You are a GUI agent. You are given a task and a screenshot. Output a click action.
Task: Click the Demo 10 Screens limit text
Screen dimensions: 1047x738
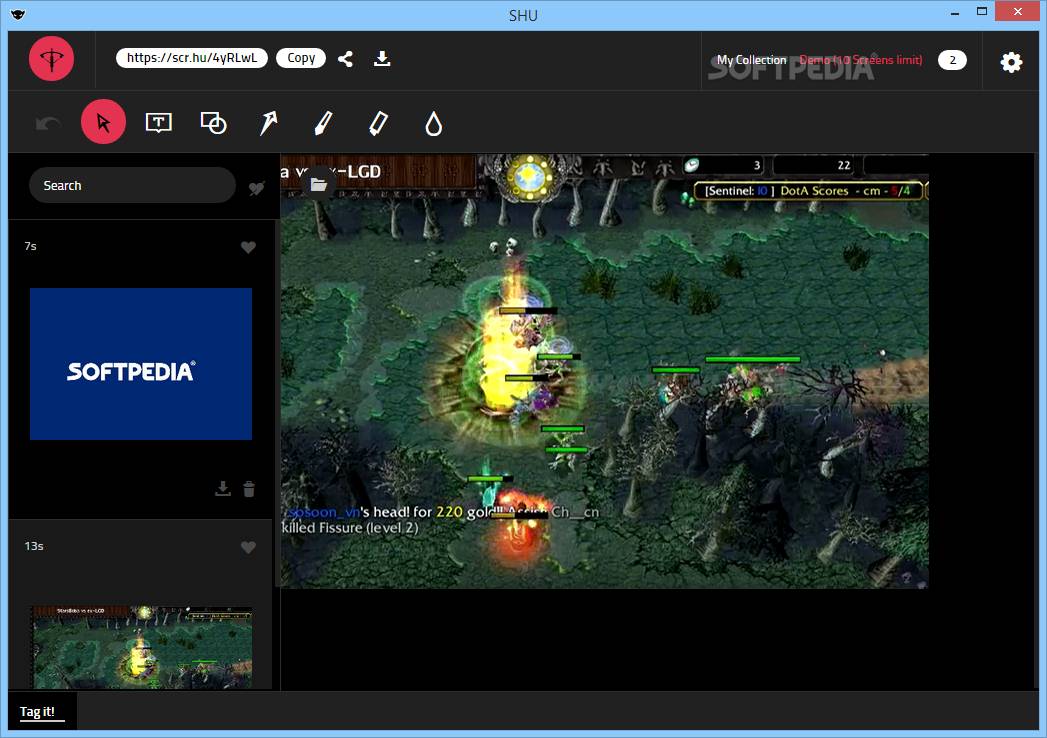[861, 60]
